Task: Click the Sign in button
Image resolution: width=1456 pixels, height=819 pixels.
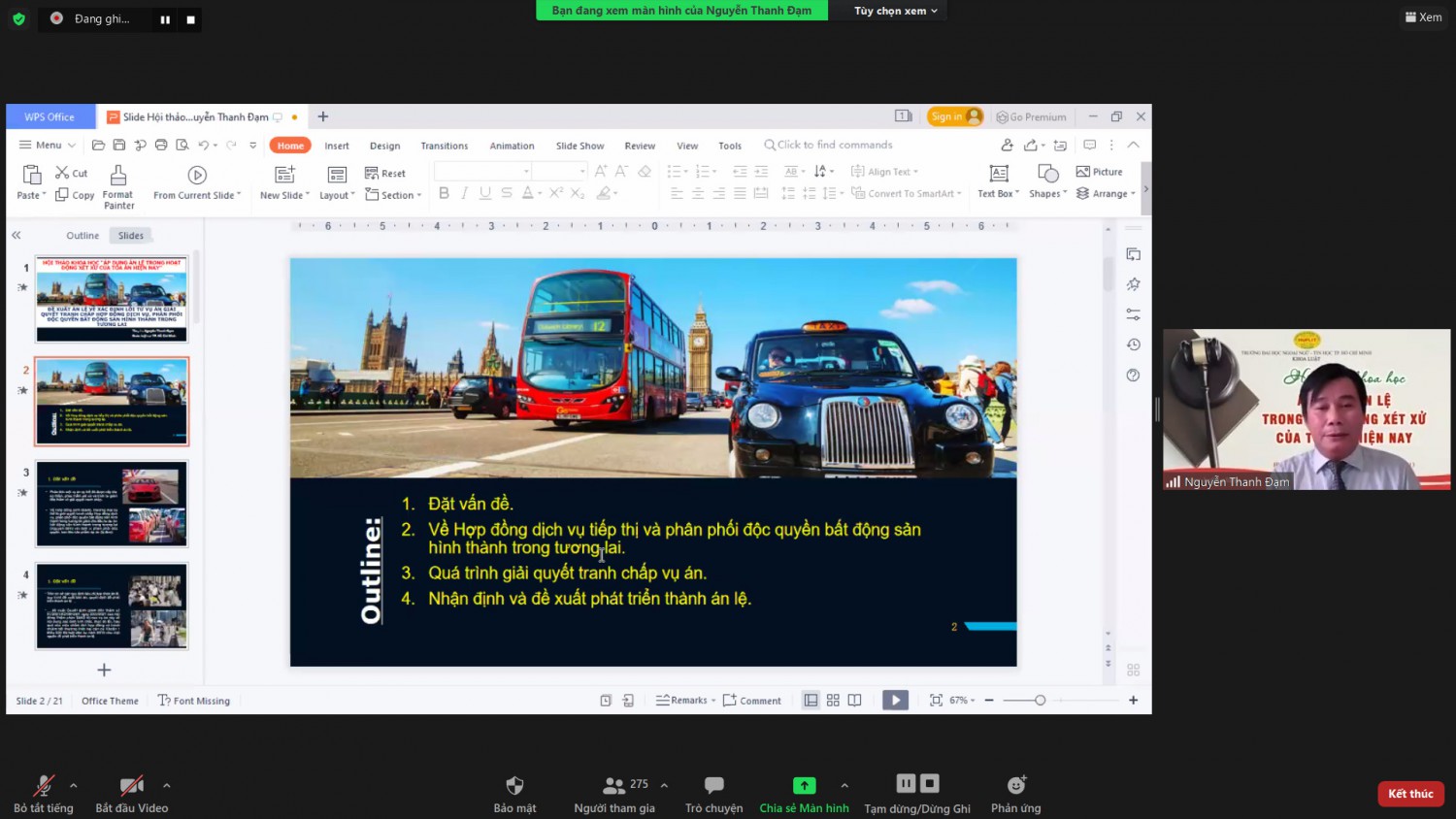Action: 955,116
